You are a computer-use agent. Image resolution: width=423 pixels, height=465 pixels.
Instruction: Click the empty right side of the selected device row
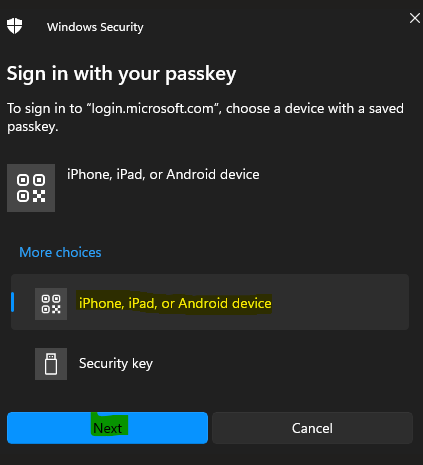340,302
